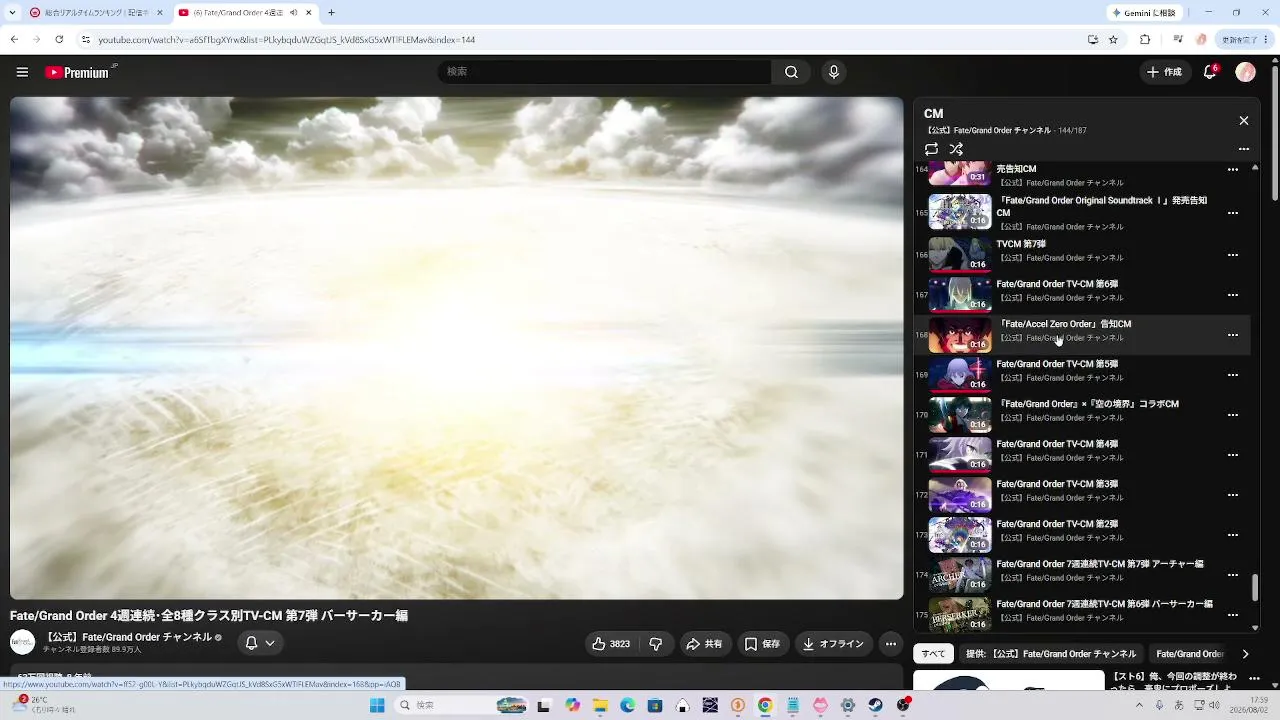Focus the Chrome address bar
The height and width of the screenshot is (720, 1280).
pos(580,40)
